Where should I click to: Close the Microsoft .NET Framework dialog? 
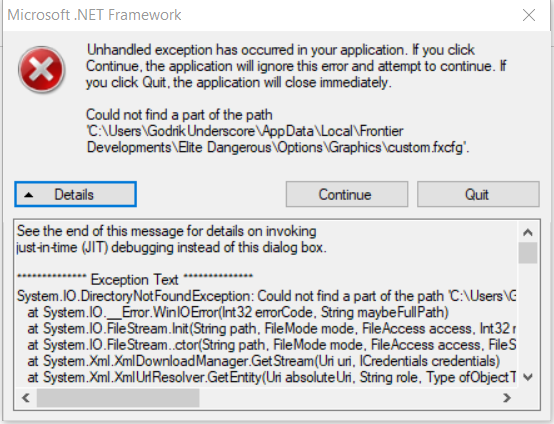coord(529,15)
